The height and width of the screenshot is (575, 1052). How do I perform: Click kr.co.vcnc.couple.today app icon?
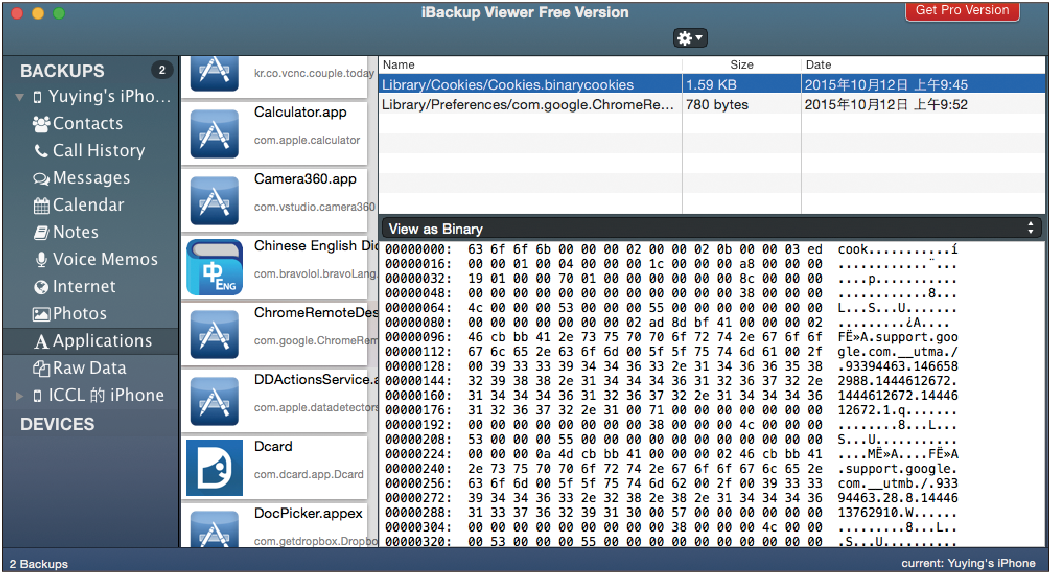(214, 73)
